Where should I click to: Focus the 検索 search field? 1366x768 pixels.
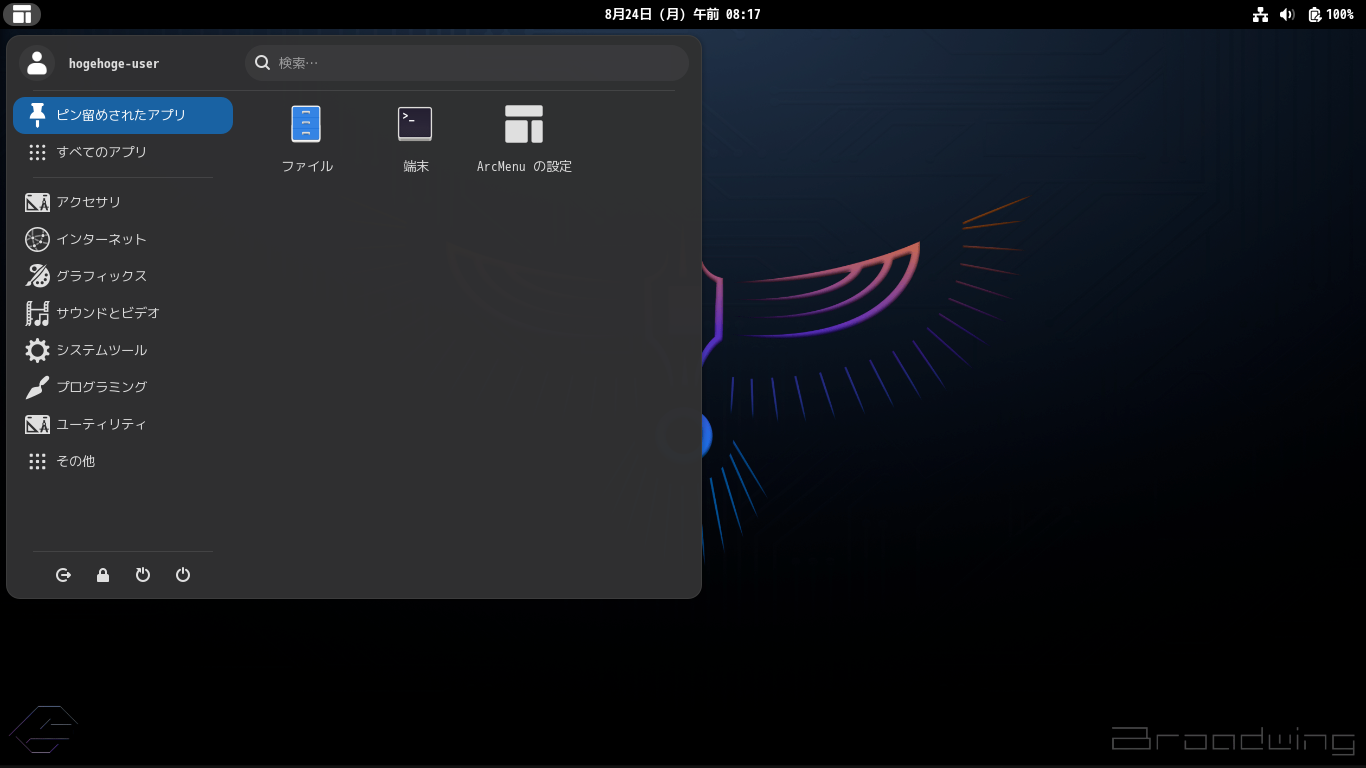467,63
